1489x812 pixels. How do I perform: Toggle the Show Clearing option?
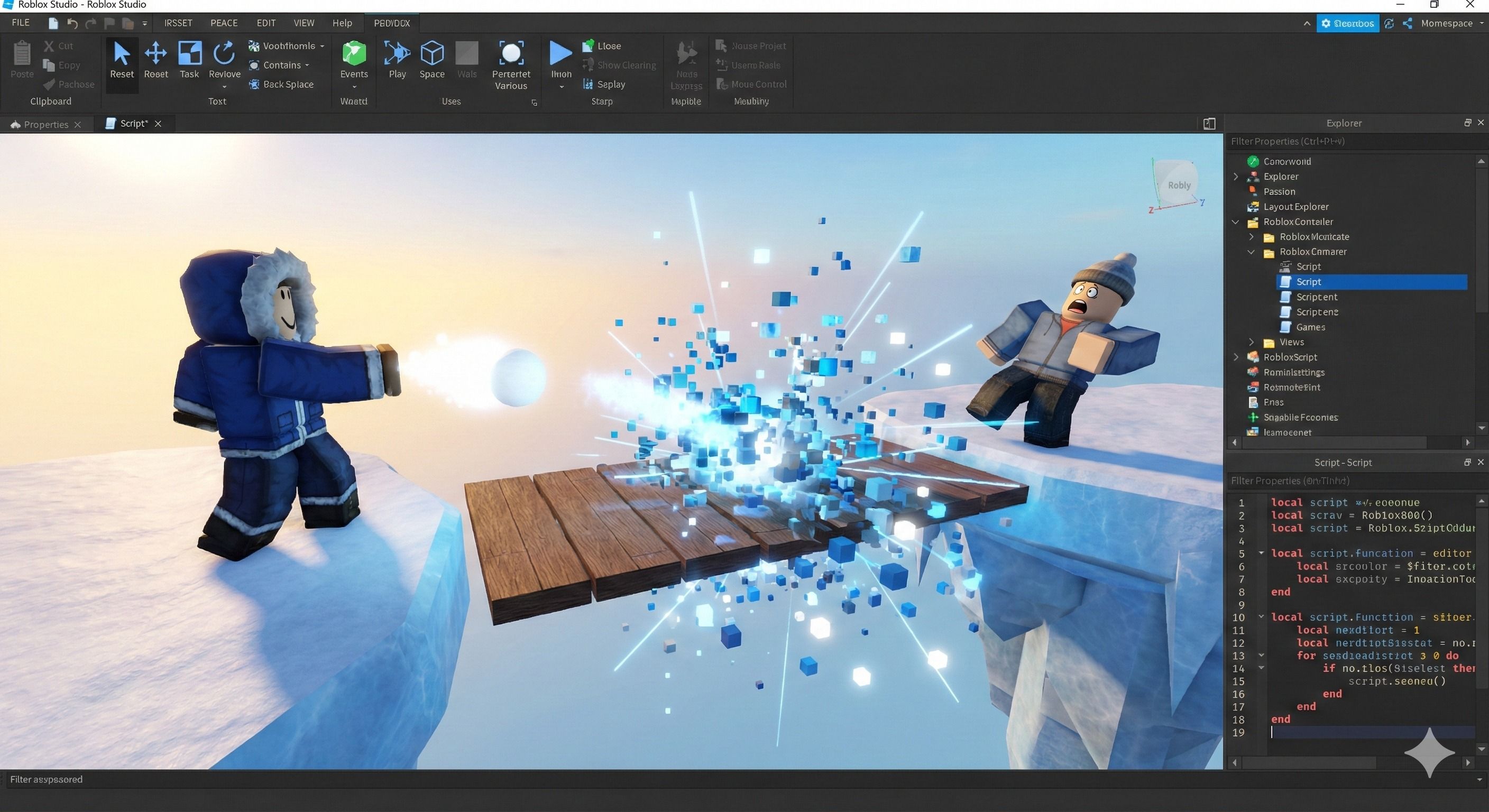(x=620, y=64)
